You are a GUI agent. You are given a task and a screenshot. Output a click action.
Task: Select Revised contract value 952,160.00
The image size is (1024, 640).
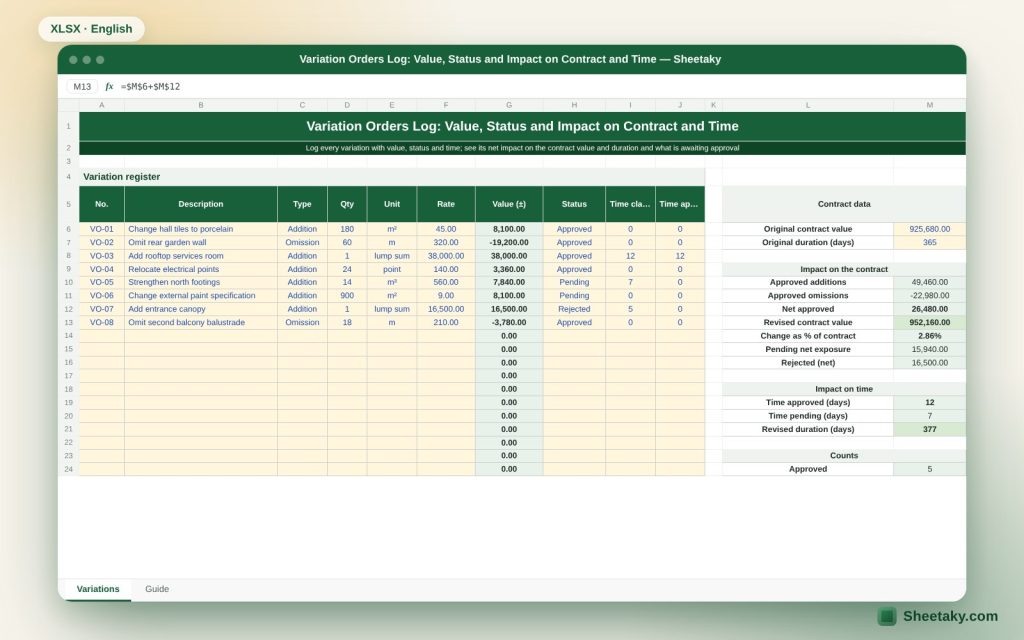(929, 323)
